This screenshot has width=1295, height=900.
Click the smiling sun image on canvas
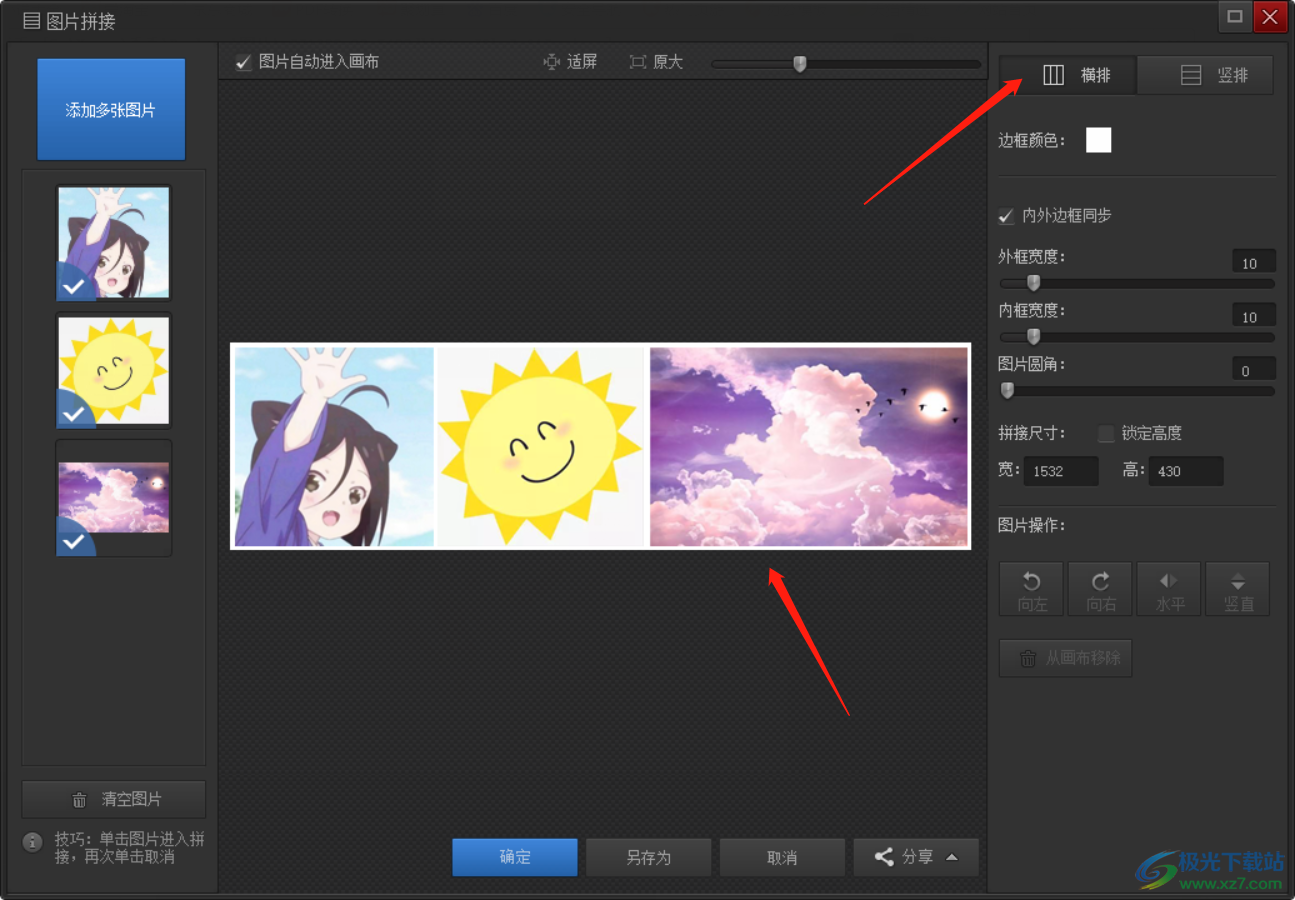click(x=541, y=447)
